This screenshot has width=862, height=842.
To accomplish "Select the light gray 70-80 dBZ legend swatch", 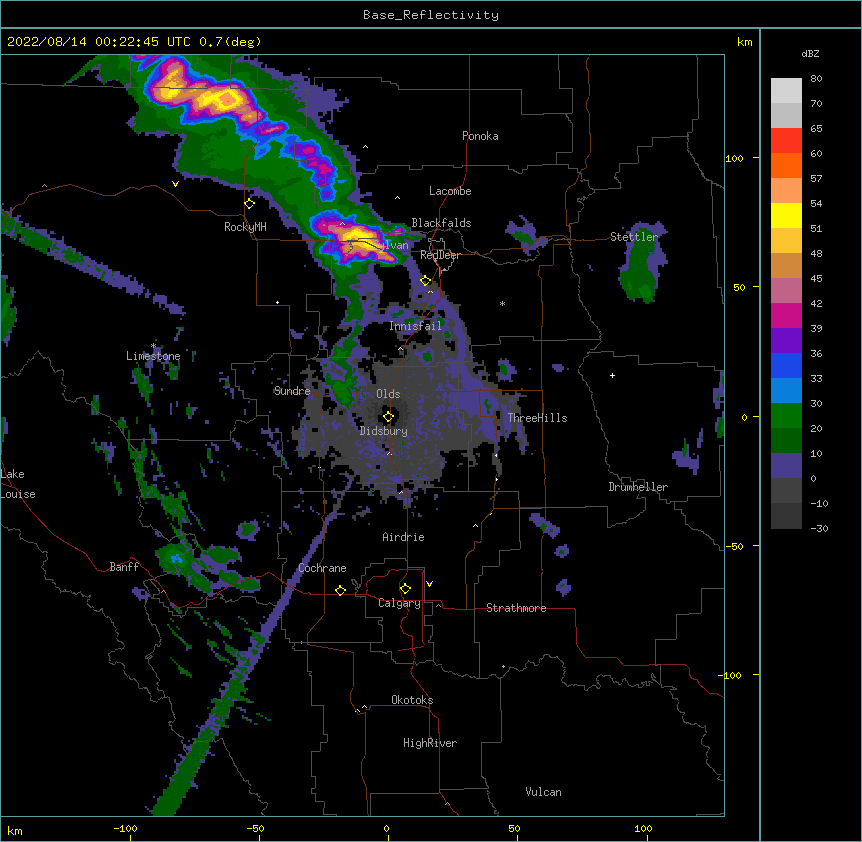I will 786,91.
